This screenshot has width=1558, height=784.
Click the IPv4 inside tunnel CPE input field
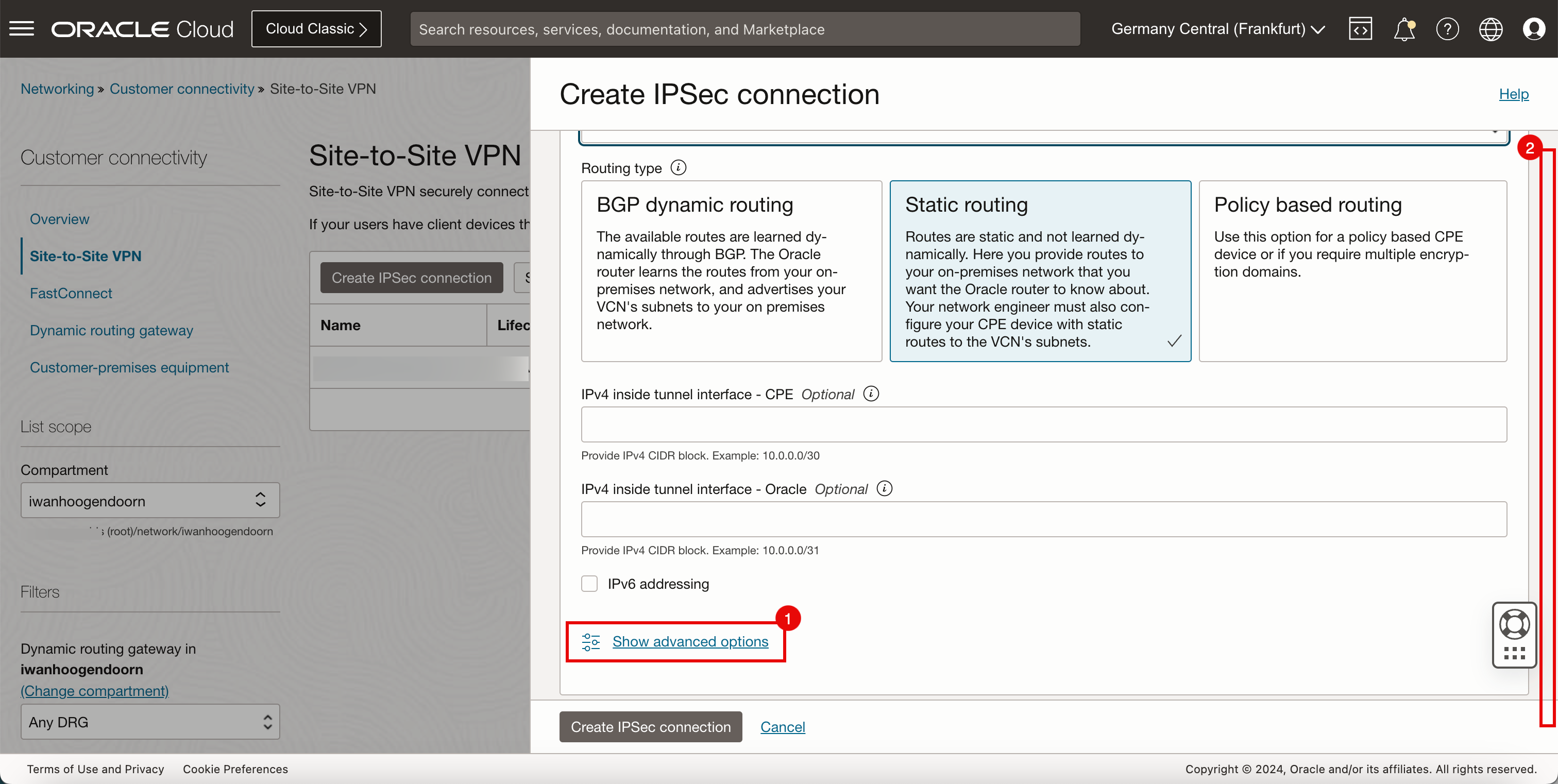point(1044,423)
